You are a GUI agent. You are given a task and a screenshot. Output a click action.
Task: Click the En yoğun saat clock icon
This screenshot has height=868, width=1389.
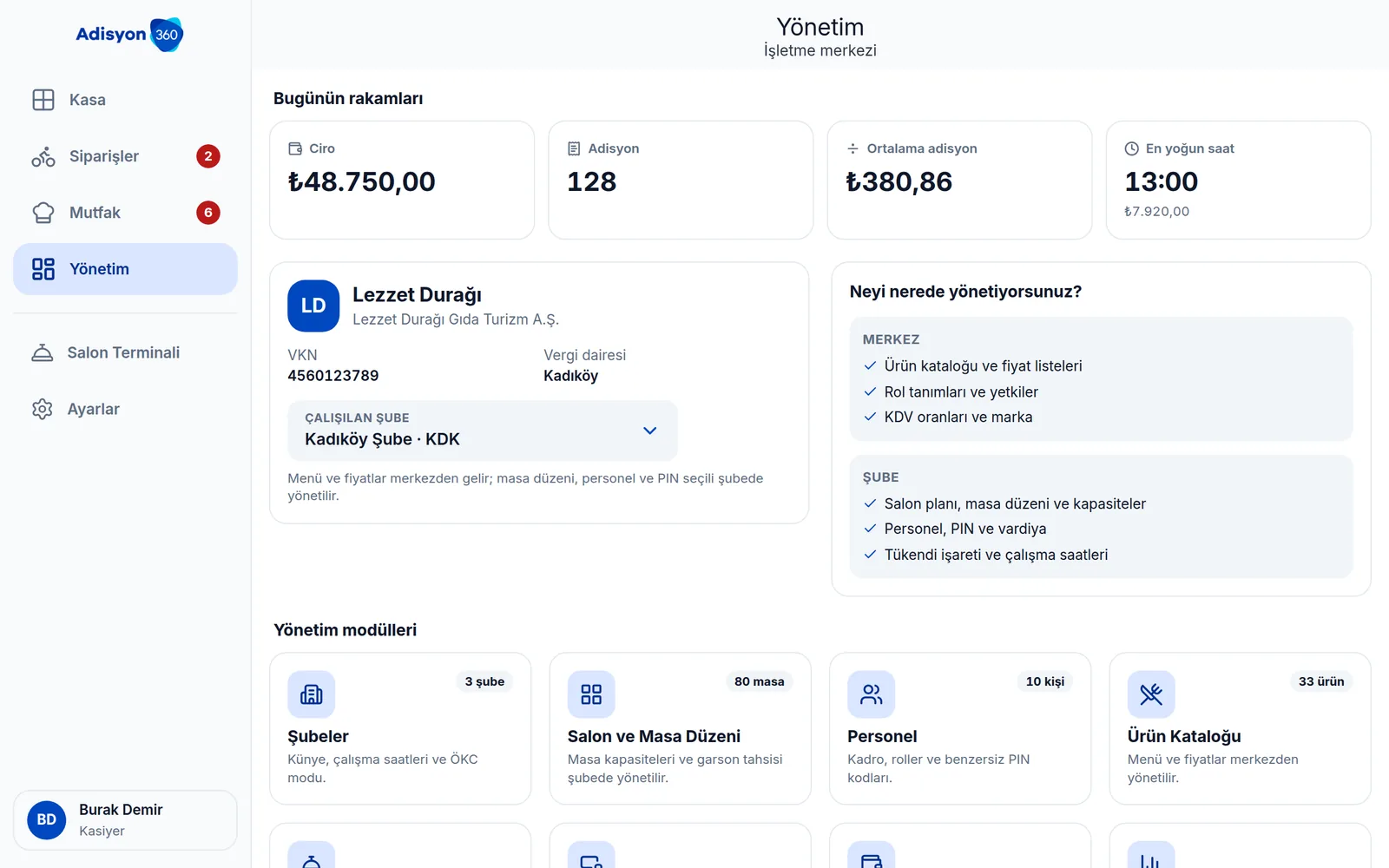click(x=1132, y=148)
